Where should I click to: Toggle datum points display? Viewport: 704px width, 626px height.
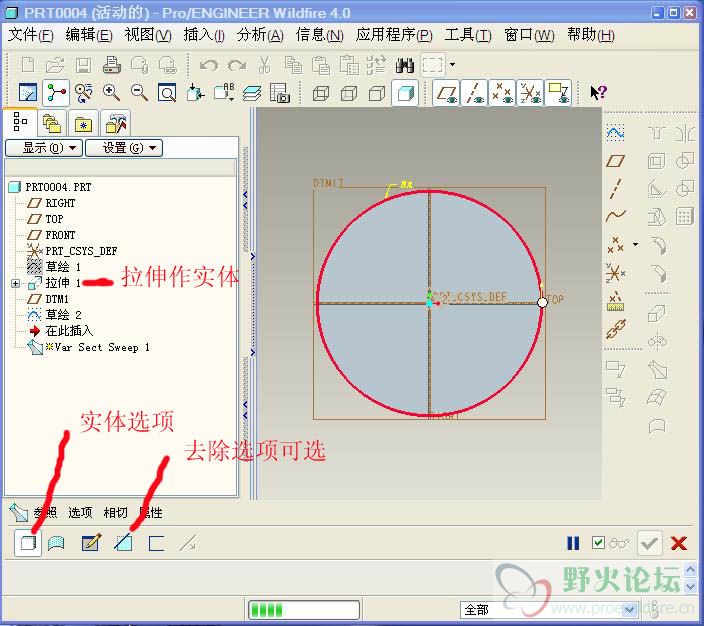tap(502, 93)
